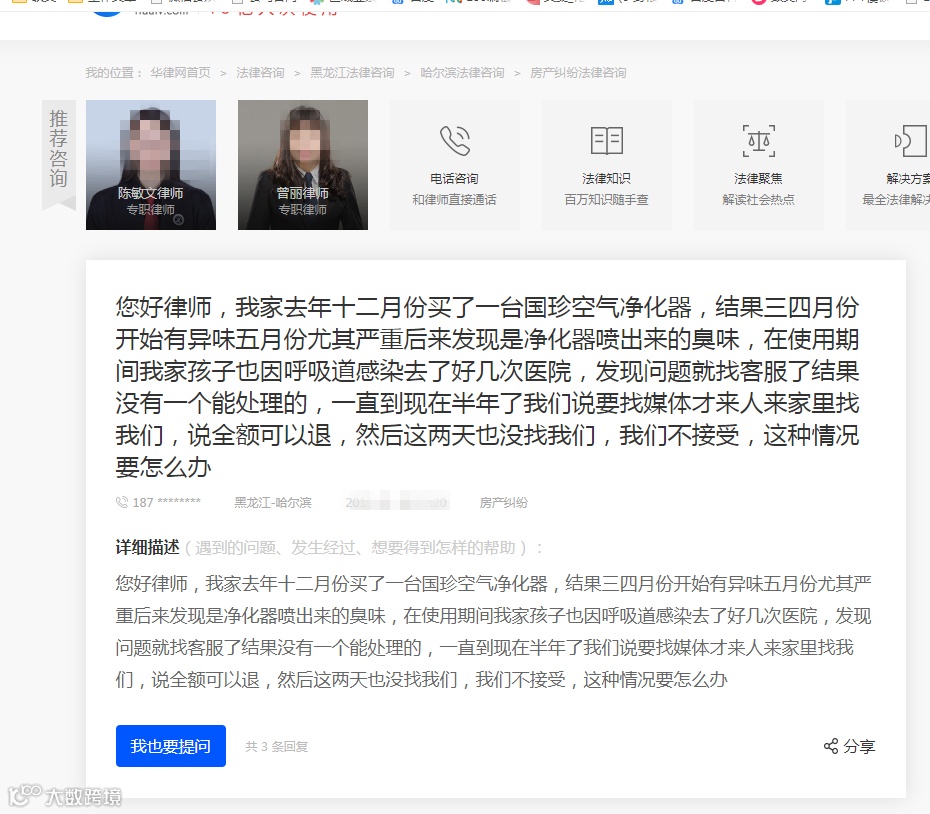Click the 详细描述 heading
Image resolution: width=930 pixels, height=814 pixels.
coord(148,547)
